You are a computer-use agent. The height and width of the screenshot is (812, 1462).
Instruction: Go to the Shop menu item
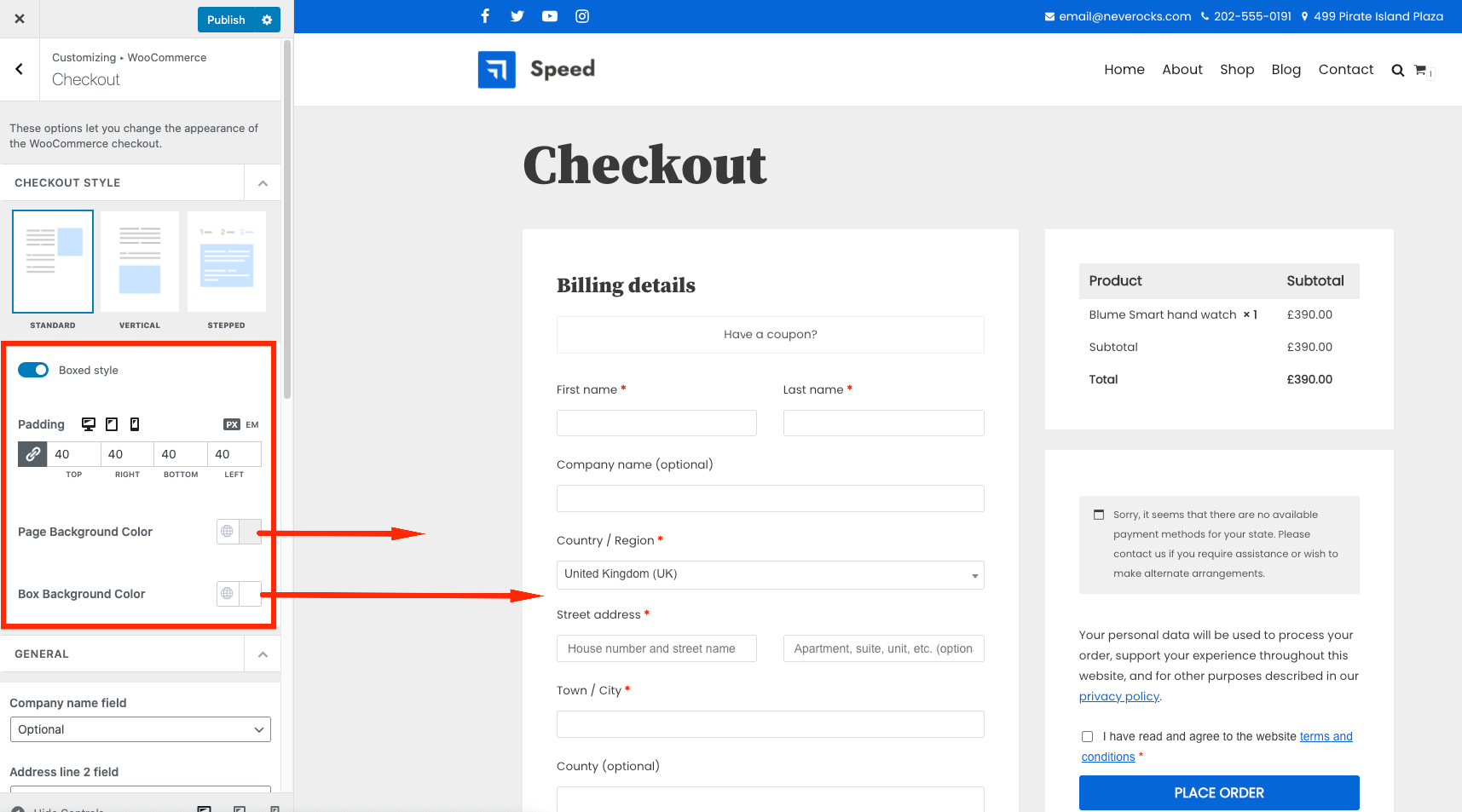click(1236, 70)
